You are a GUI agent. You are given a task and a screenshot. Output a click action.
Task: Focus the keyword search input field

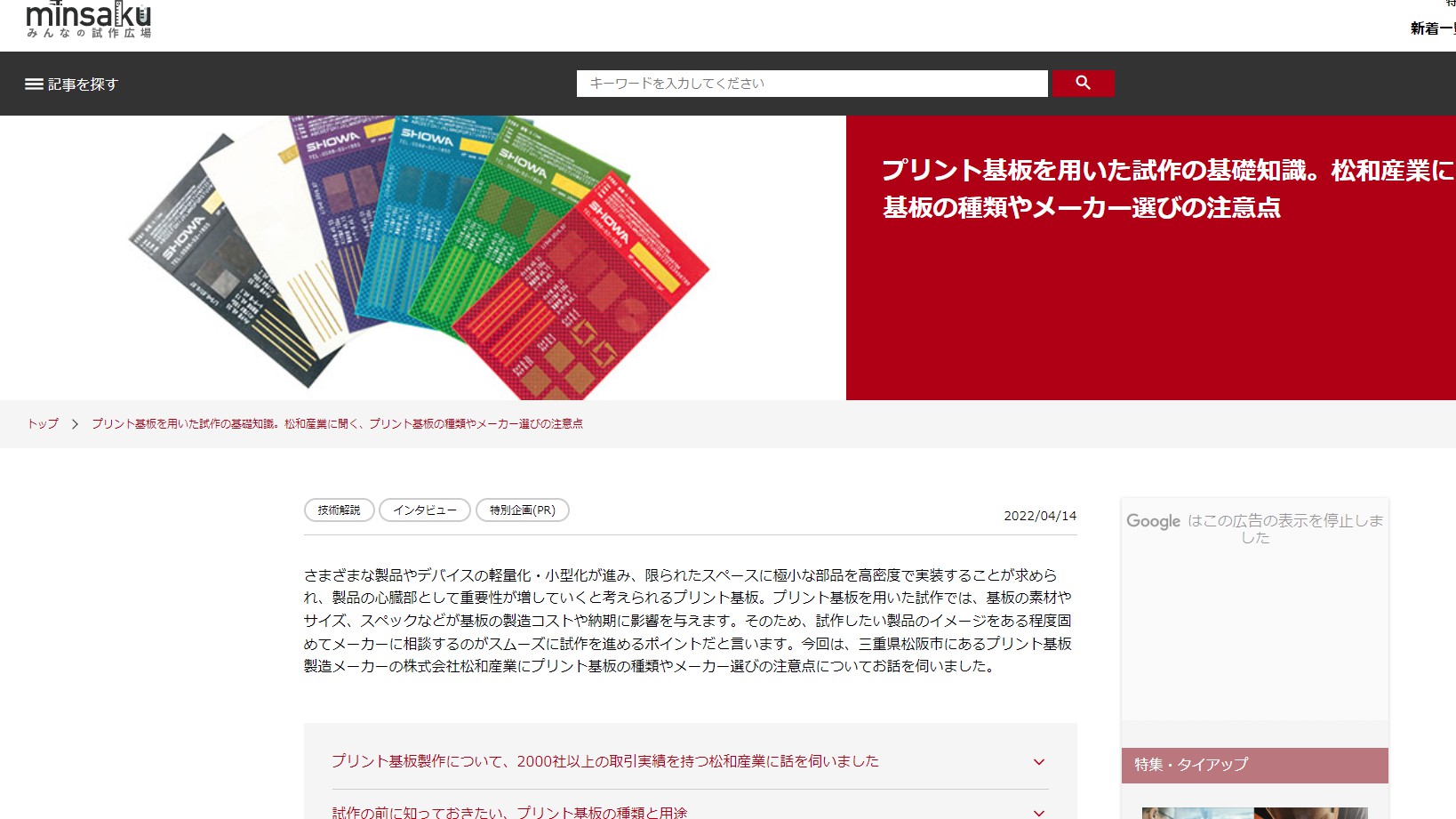(812, 83)
